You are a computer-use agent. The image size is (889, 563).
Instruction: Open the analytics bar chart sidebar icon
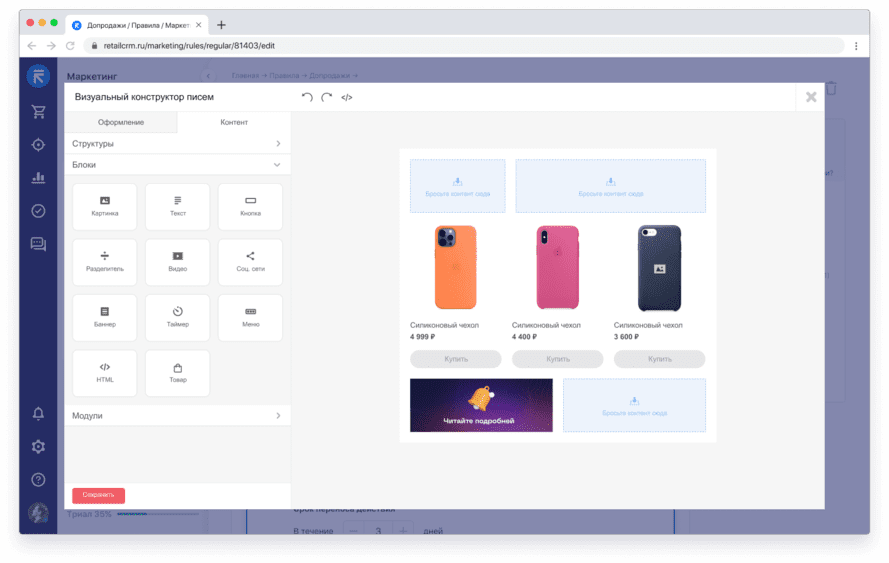click(38, 177)
